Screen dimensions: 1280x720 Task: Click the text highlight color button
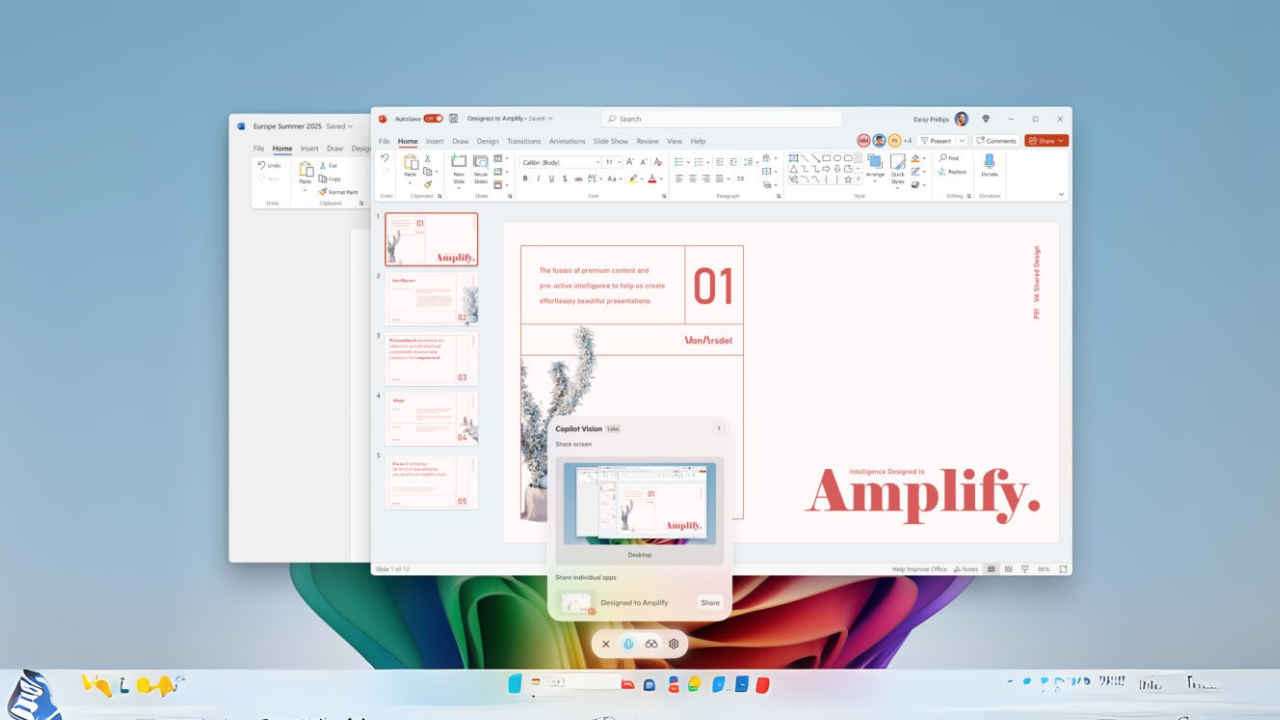[x=633, y=179]
